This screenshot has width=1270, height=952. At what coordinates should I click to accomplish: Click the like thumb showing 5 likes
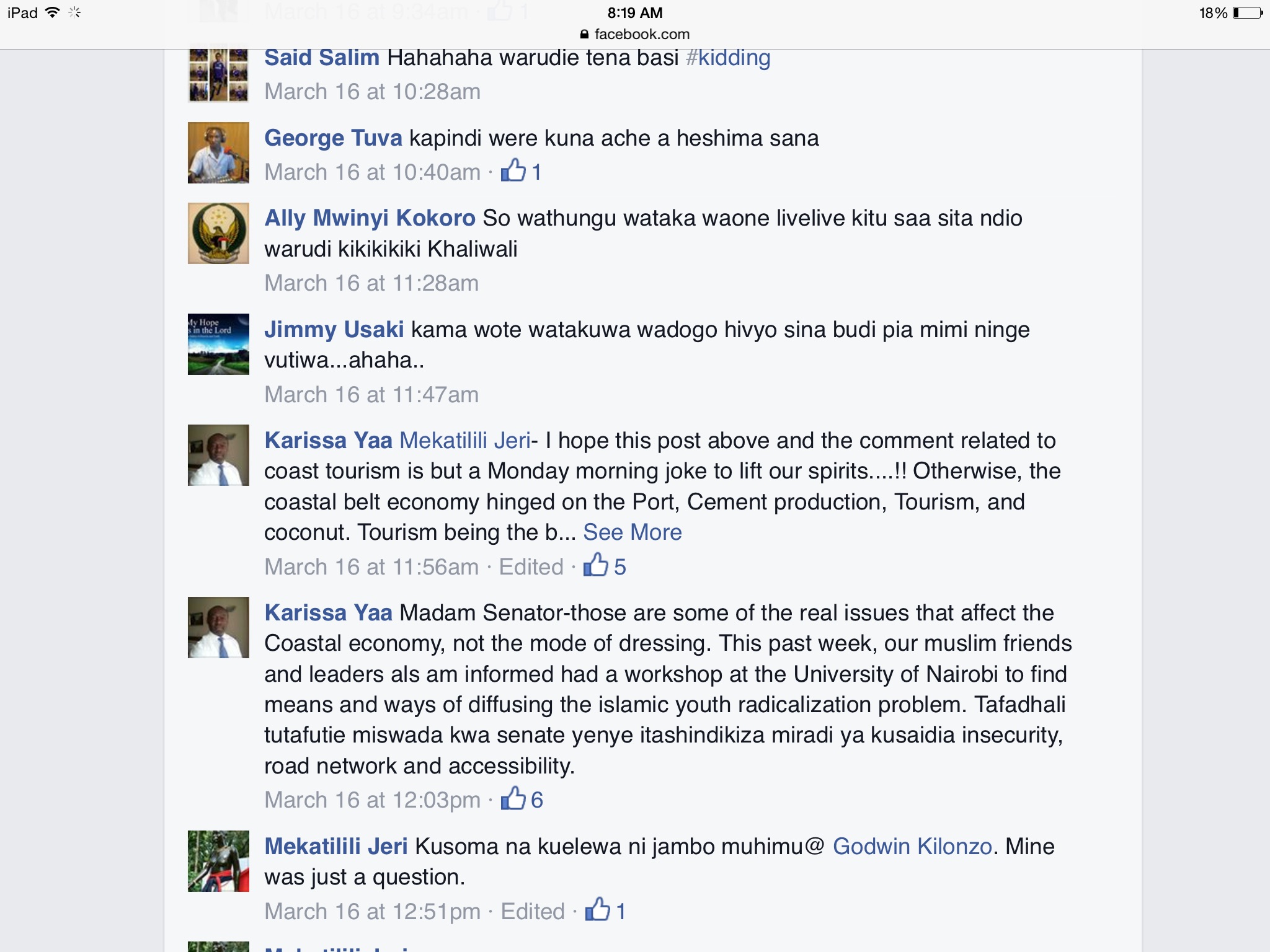(596, 565)
